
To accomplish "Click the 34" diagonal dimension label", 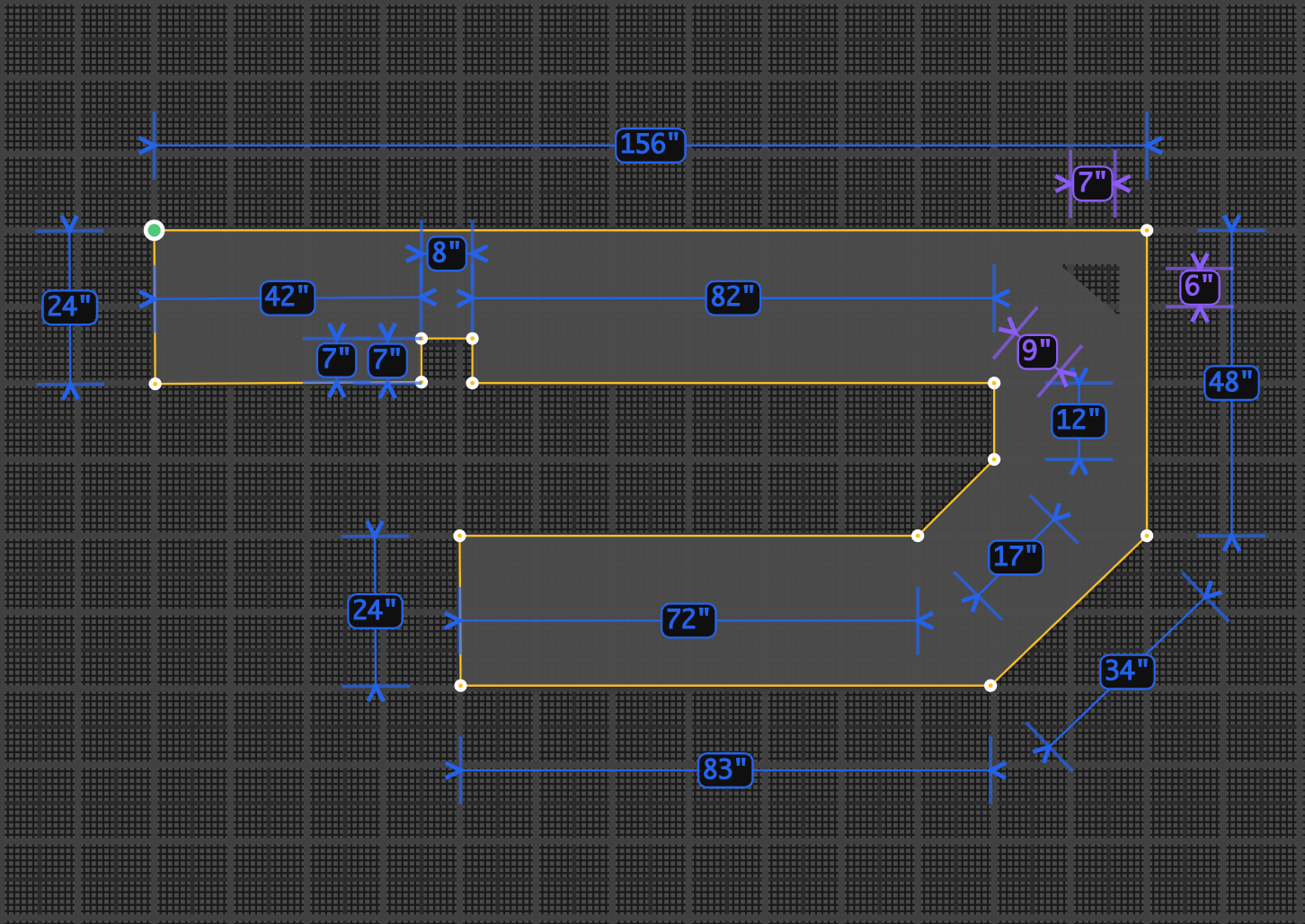I will click(1126, 671).
